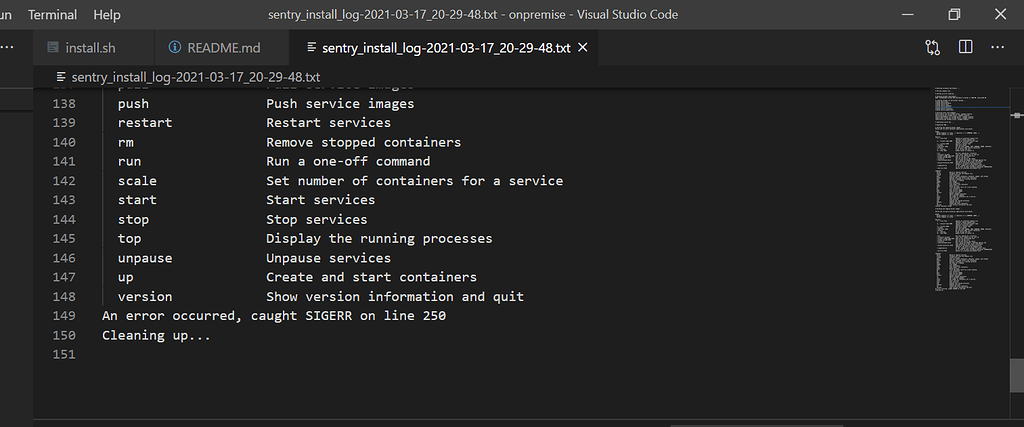
Task: Select the sentry_install_log tab title
Action: (x=446, y=47)
